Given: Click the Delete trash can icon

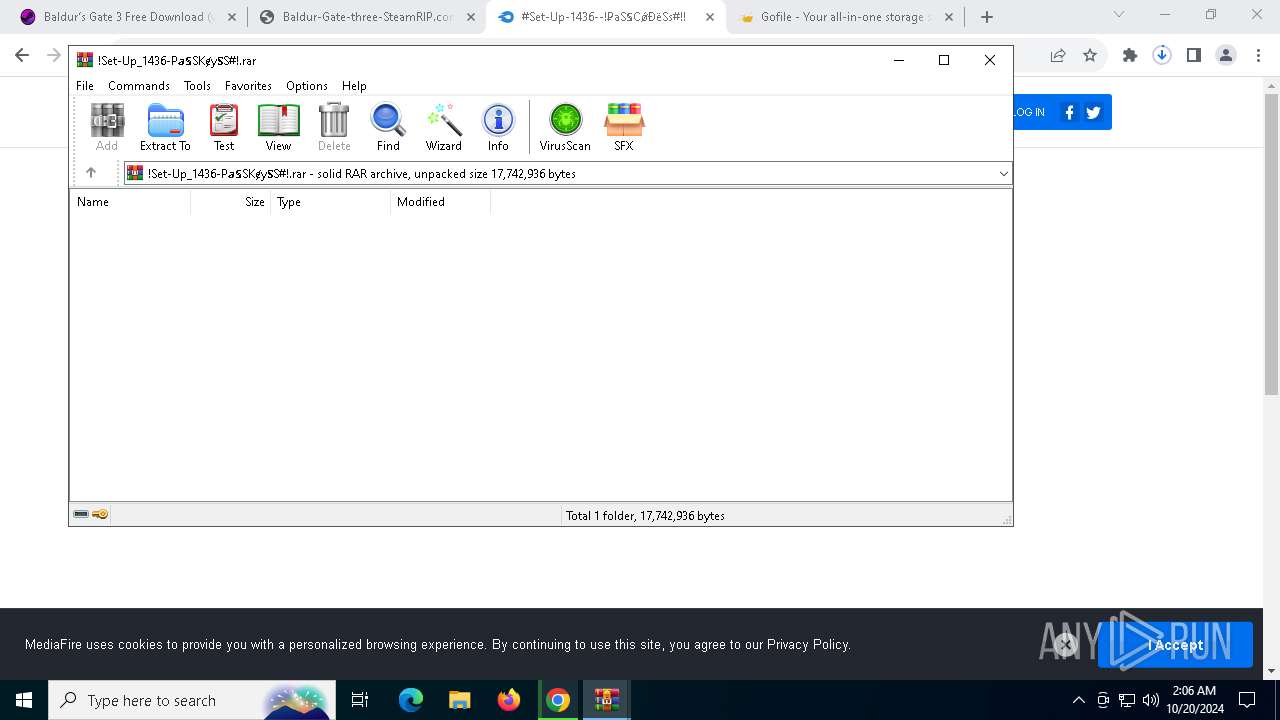Looking at the screenshot, I should pyautogui.click(x=334, y=127).
